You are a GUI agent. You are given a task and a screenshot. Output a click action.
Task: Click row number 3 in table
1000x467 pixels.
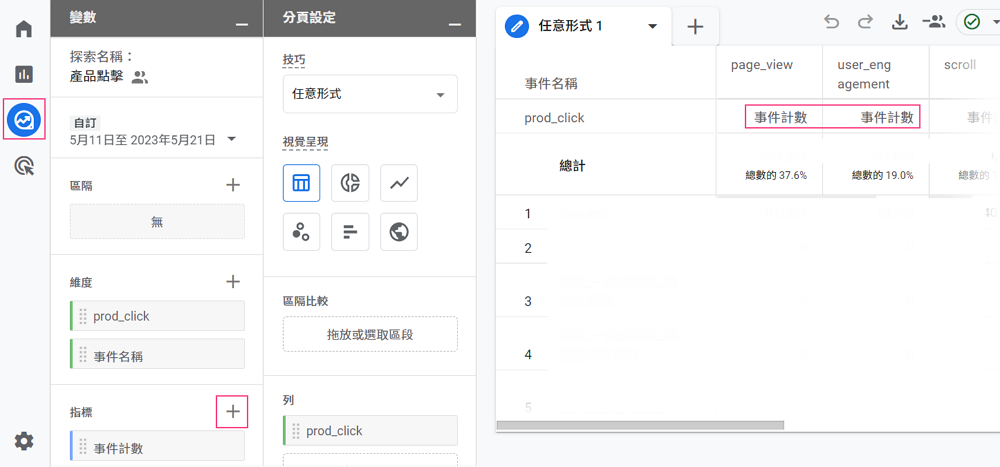(x=527, y=301)
